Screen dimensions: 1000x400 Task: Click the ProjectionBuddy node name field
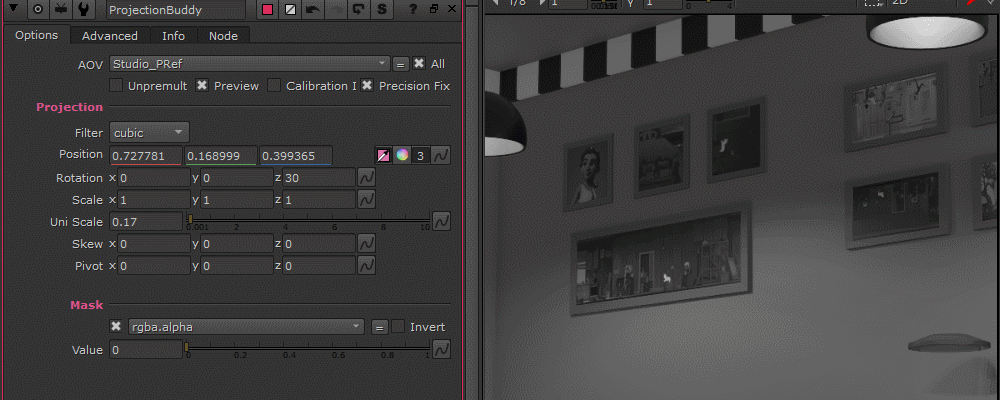175,10
